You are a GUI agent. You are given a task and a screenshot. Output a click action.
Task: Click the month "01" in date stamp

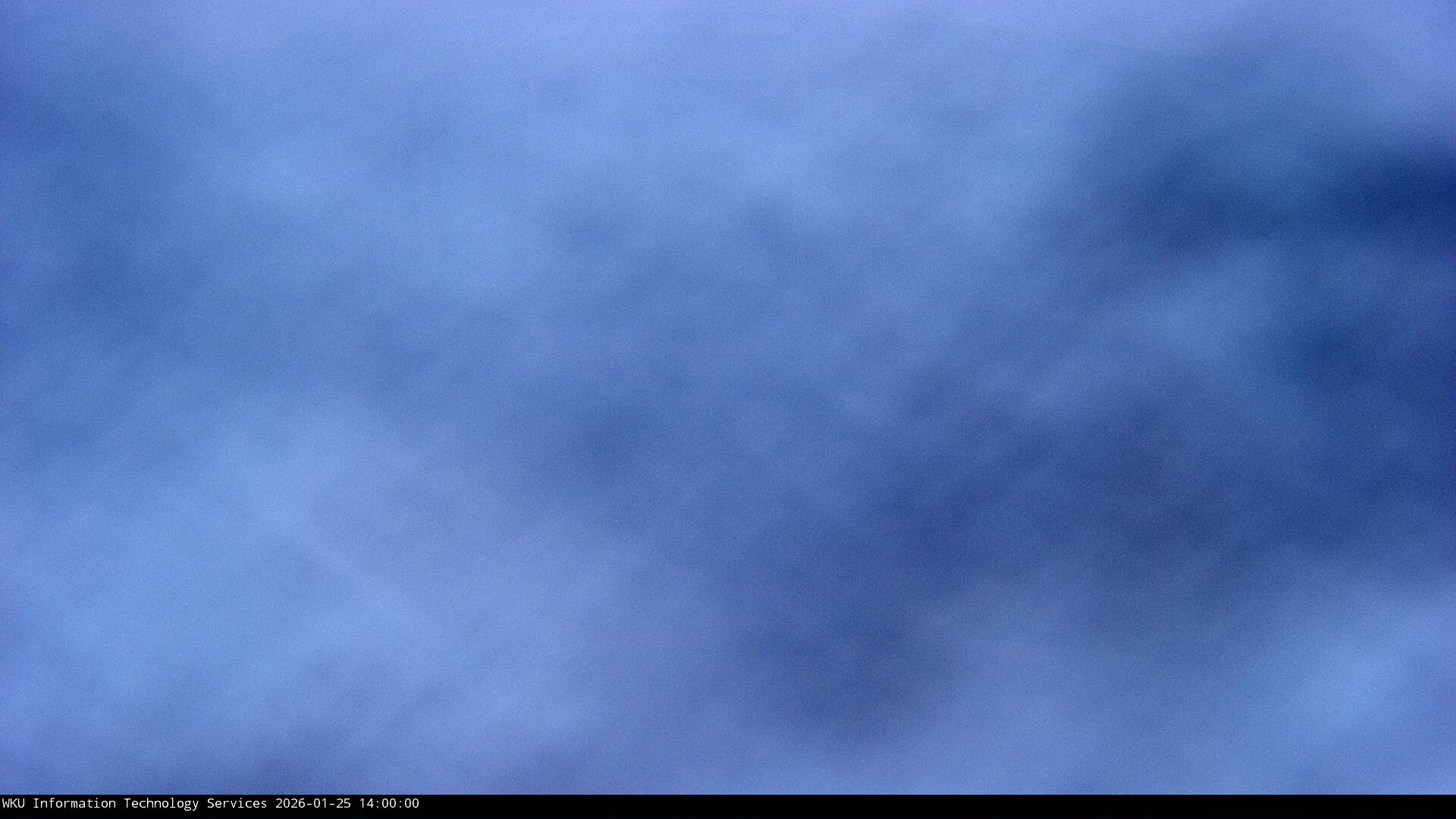pos(320,803)
